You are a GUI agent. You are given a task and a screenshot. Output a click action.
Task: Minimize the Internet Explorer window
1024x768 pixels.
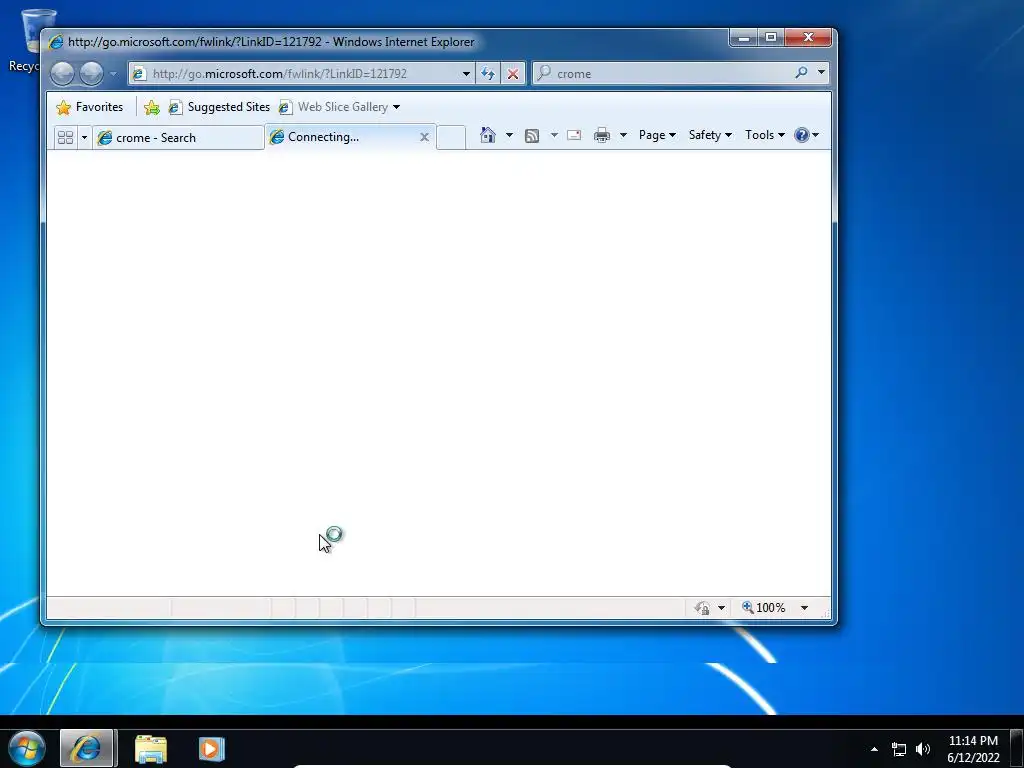743,38
